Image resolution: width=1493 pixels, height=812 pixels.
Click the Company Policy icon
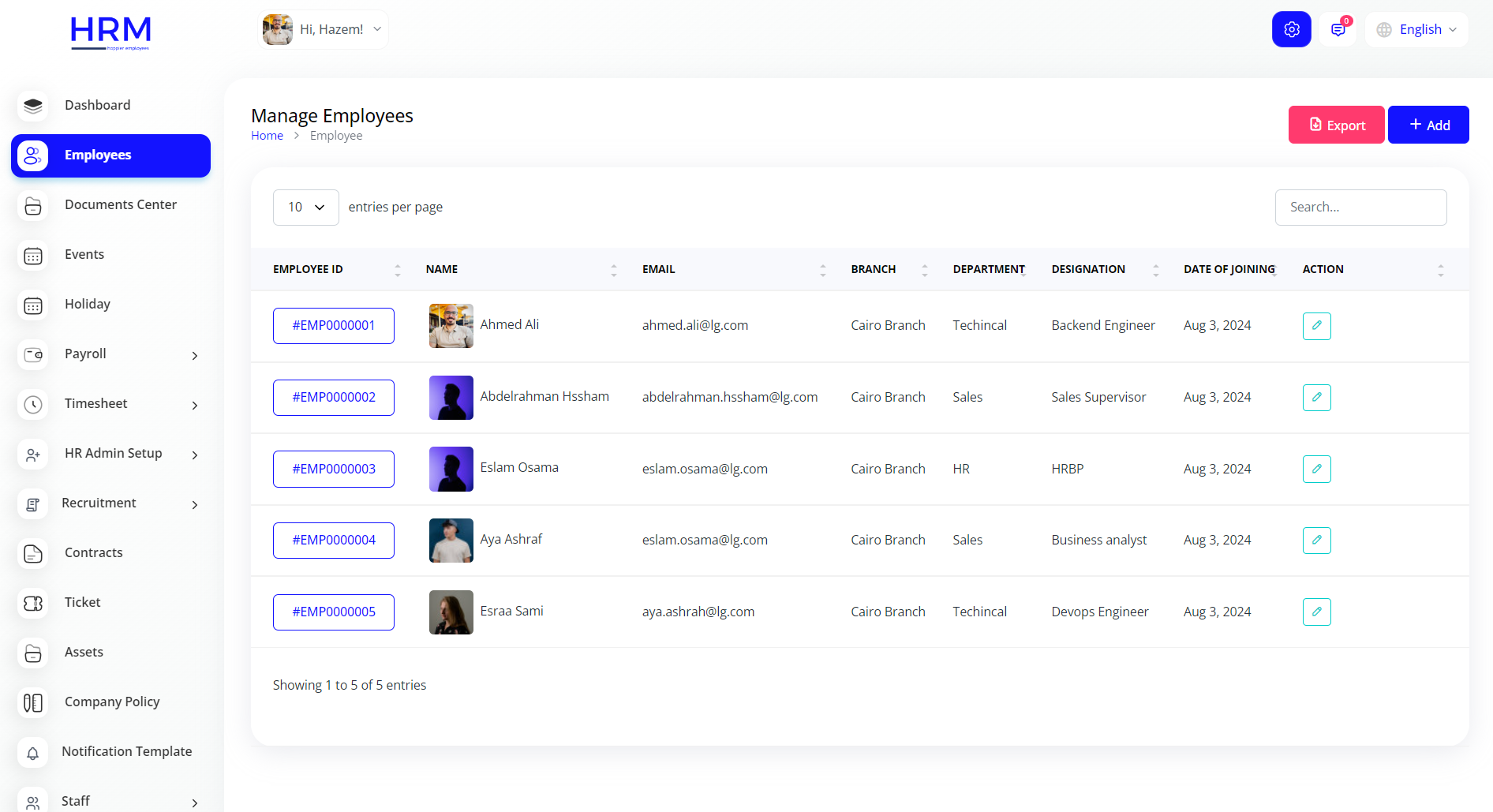[33, 702]
